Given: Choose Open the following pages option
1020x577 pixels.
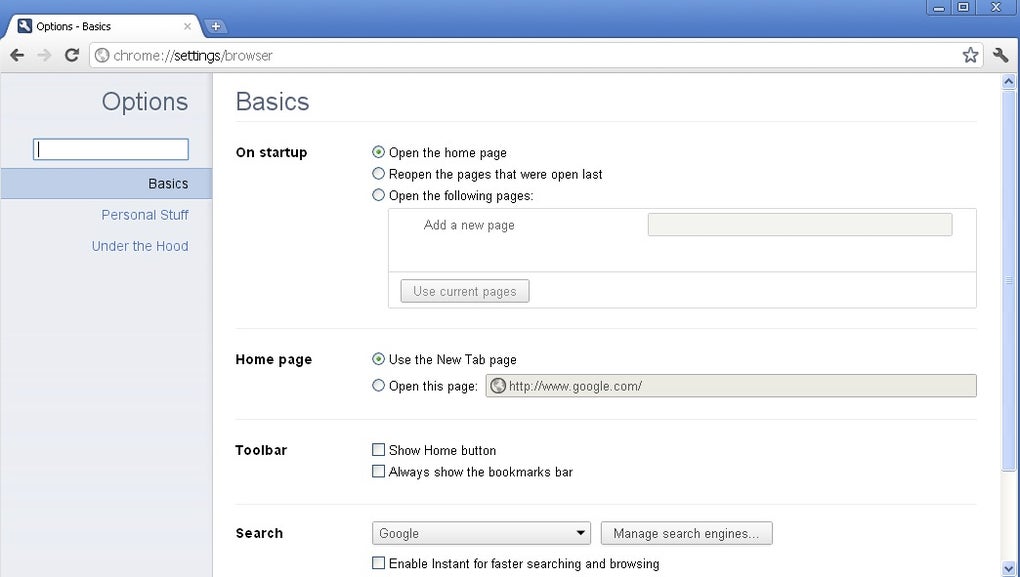Looking at the screenshot, I should pos(378,195).
